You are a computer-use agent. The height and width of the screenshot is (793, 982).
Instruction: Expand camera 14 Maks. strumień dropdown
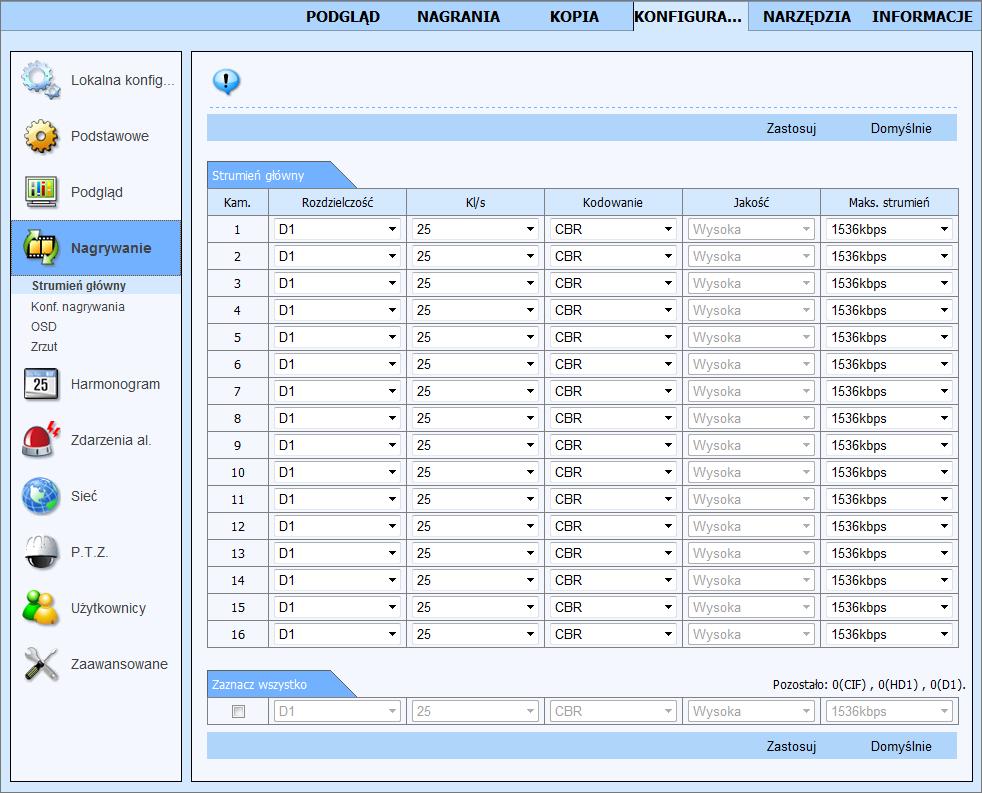(x=889, y=580)
